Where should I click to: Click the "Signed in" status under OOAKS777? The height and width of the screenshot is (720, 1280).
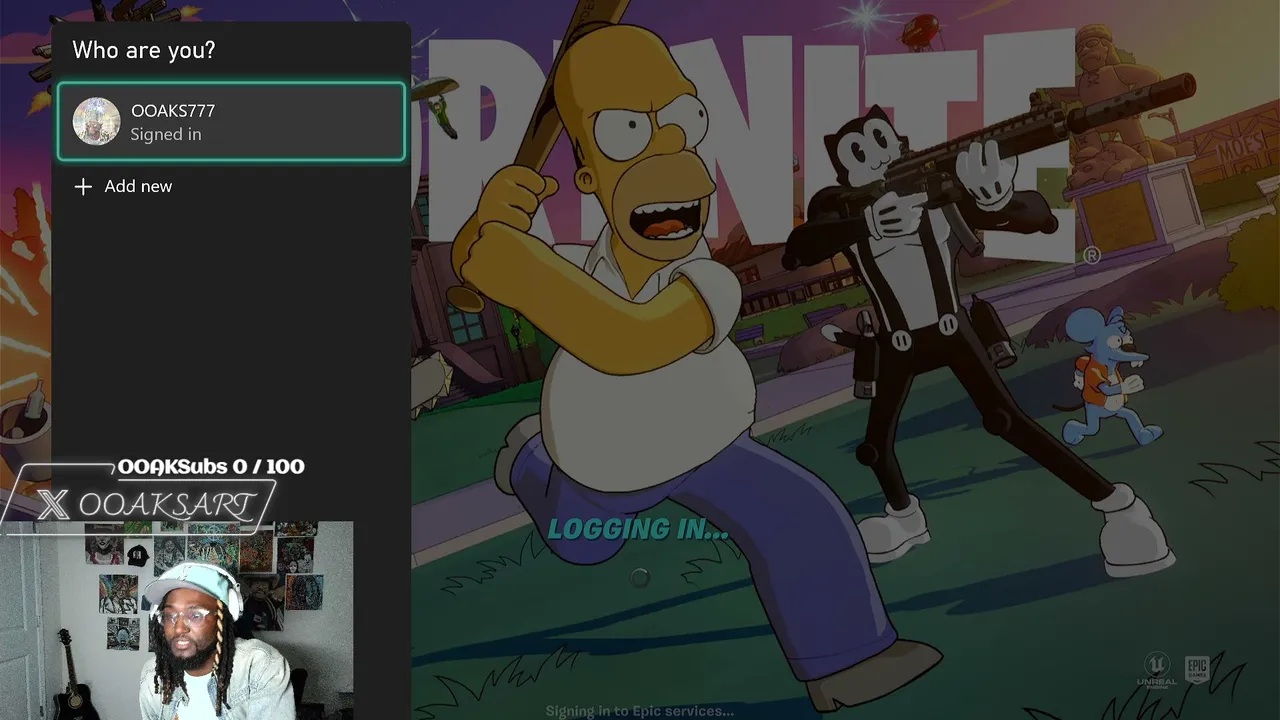(x=166, y=134)
